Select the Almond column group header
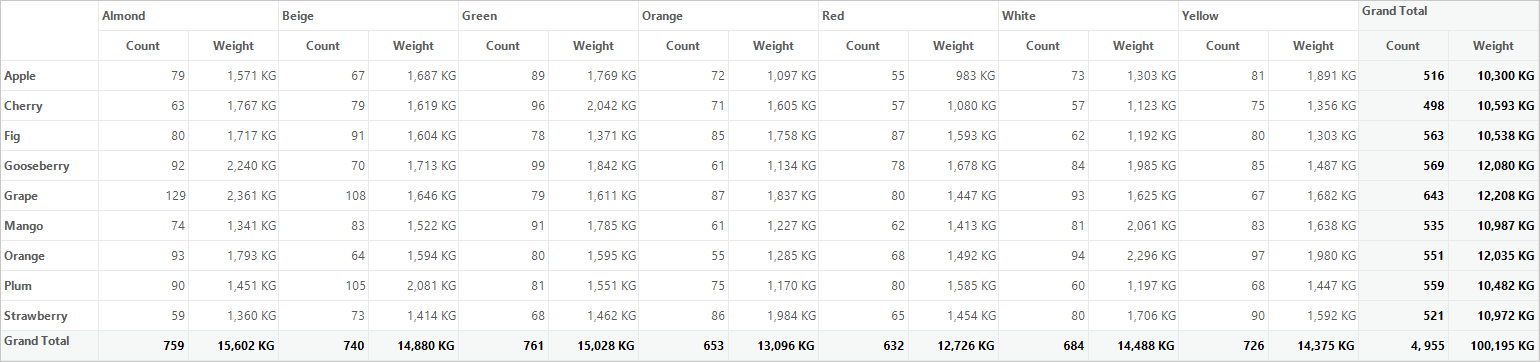Screen dimensions: 1540x362 pyautogui.click(x=188, y=16)
